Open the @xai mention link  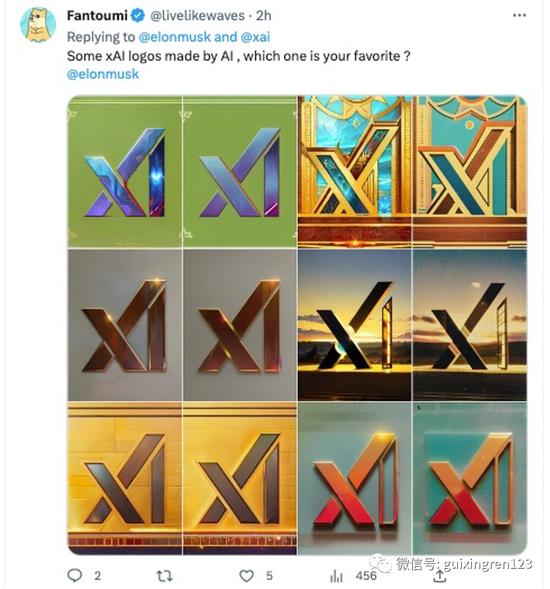point(255,37)
